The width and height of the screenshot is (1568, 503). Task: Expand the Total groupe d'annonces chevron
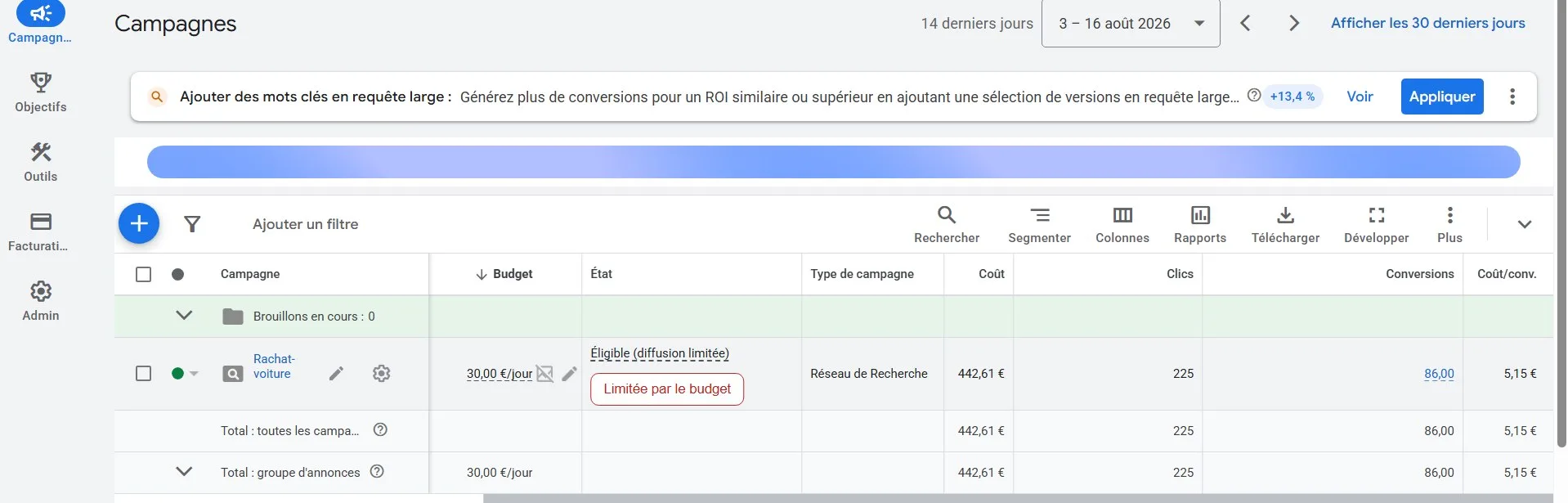click(x=184, y=471)
